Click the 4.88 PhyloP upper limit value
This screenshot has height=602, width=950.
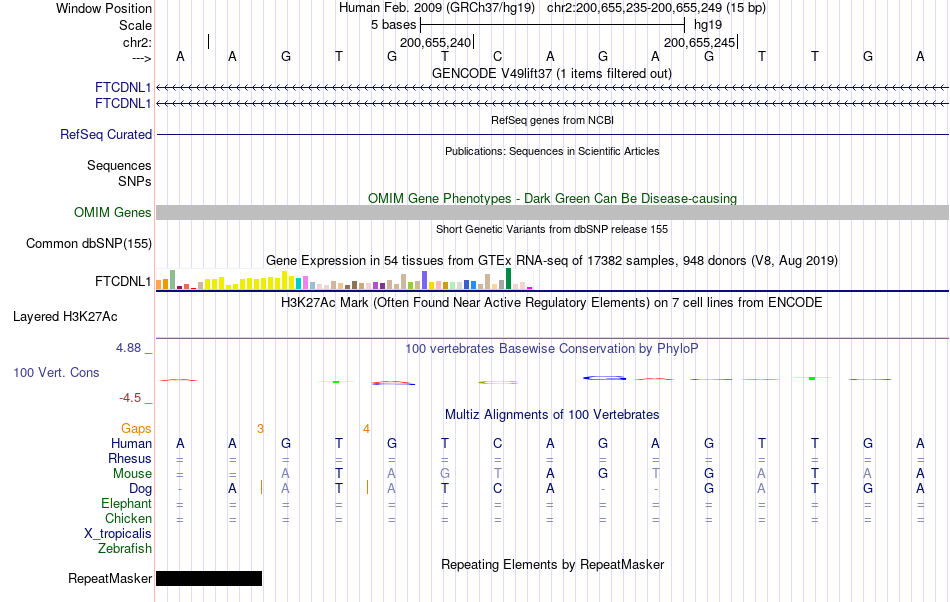pyautogui.click(x=128, y=348)
